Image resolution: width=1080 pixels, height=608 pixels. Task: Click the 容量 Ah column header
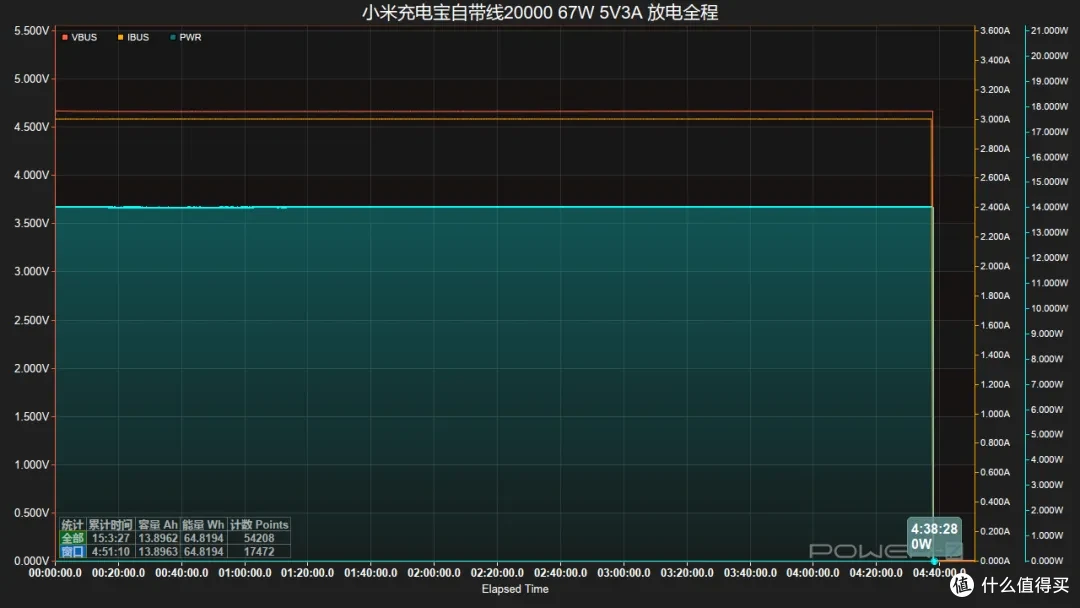[x=158, y=525]
